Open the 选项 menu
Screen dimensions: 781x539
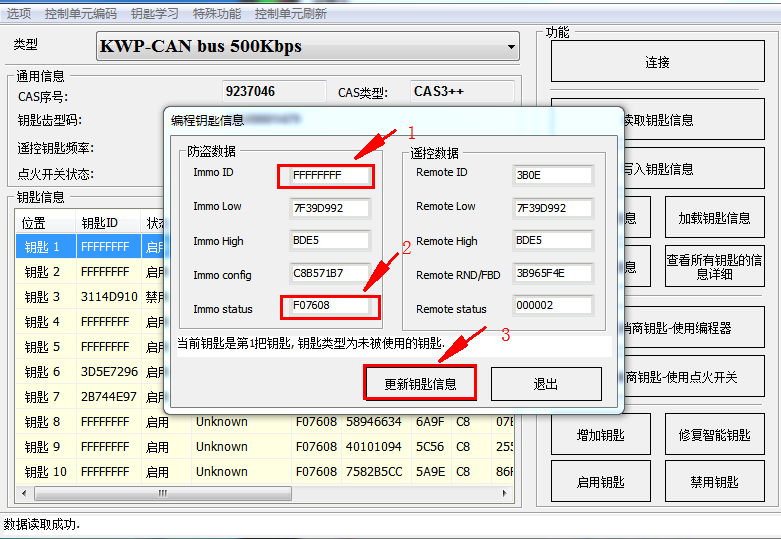point(18,14)
